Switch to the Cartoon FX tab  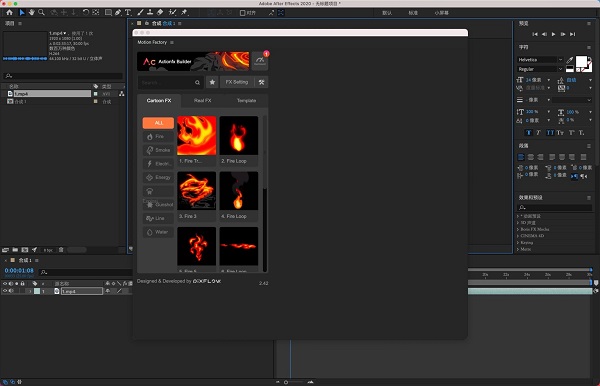pos(159,101)
